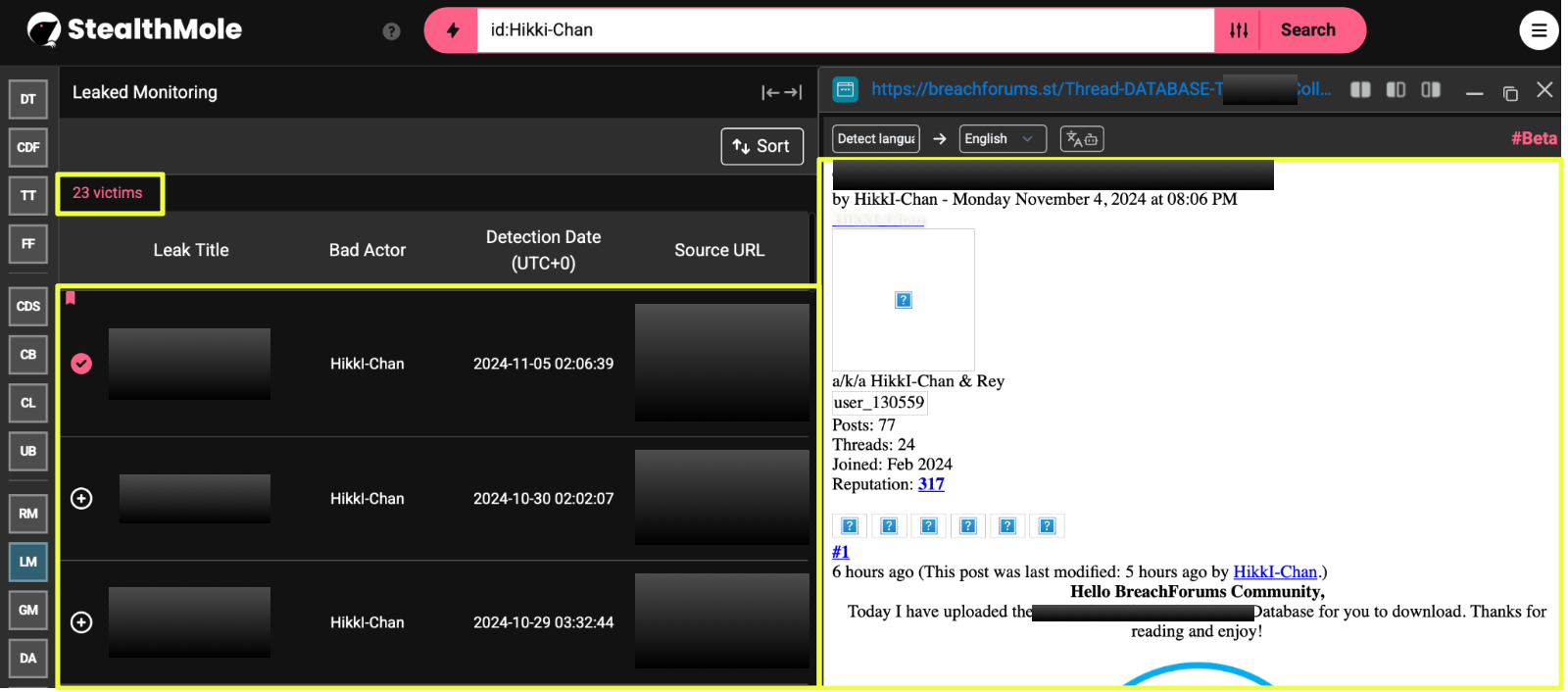Expand the 2024-10-29 leak row
The image size is (1568, 692).
[x=82, y=622]
